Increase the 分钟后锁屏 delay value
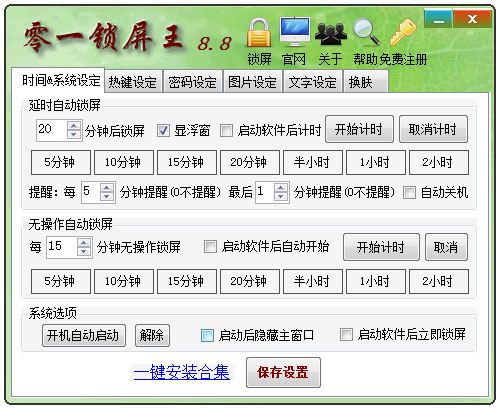500x409 pixels. pyautogui.click(x=74, y=126)
